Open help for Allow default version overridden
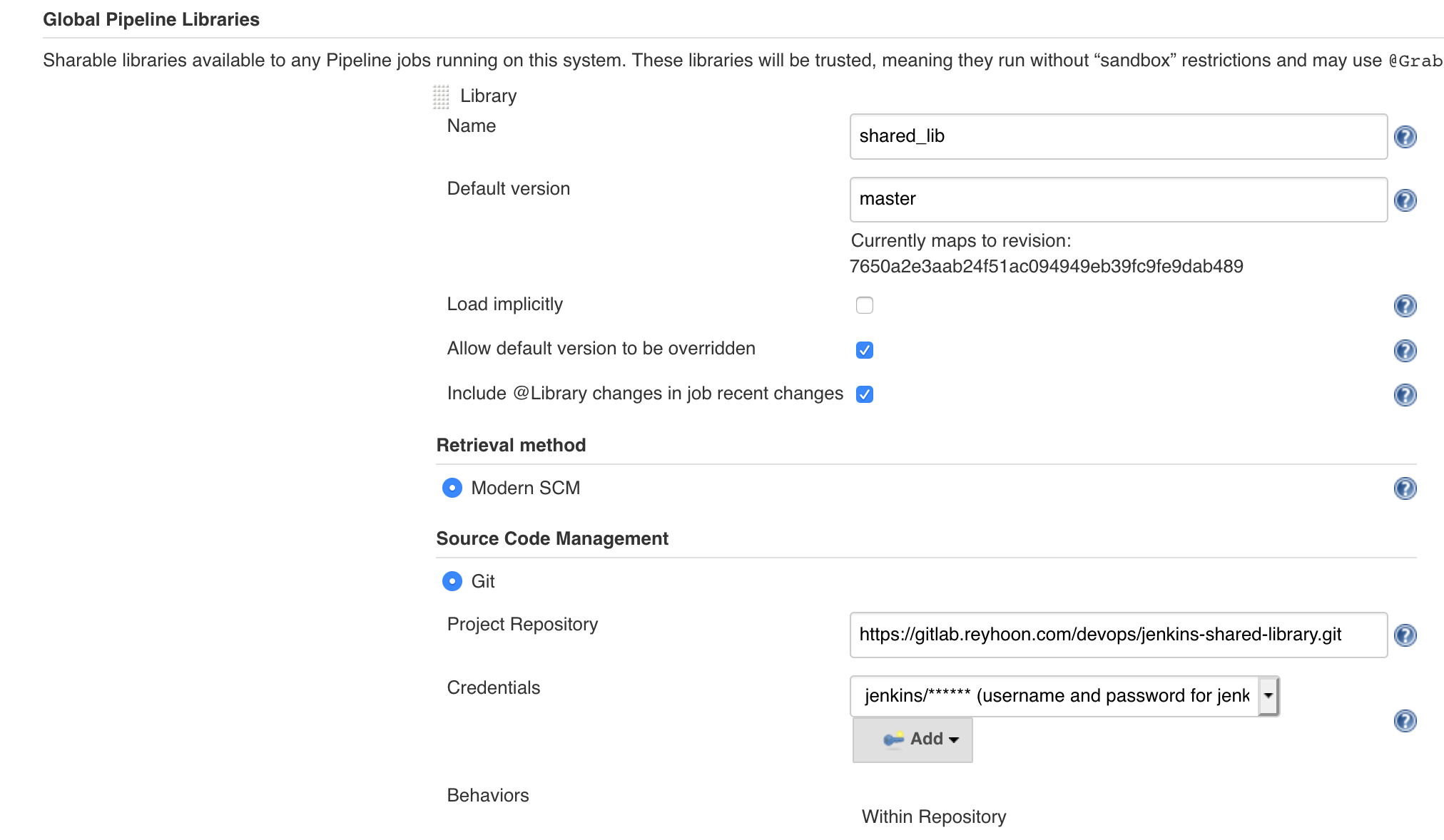Screen dimensions: 1444x840 (x=1405, y=351)
